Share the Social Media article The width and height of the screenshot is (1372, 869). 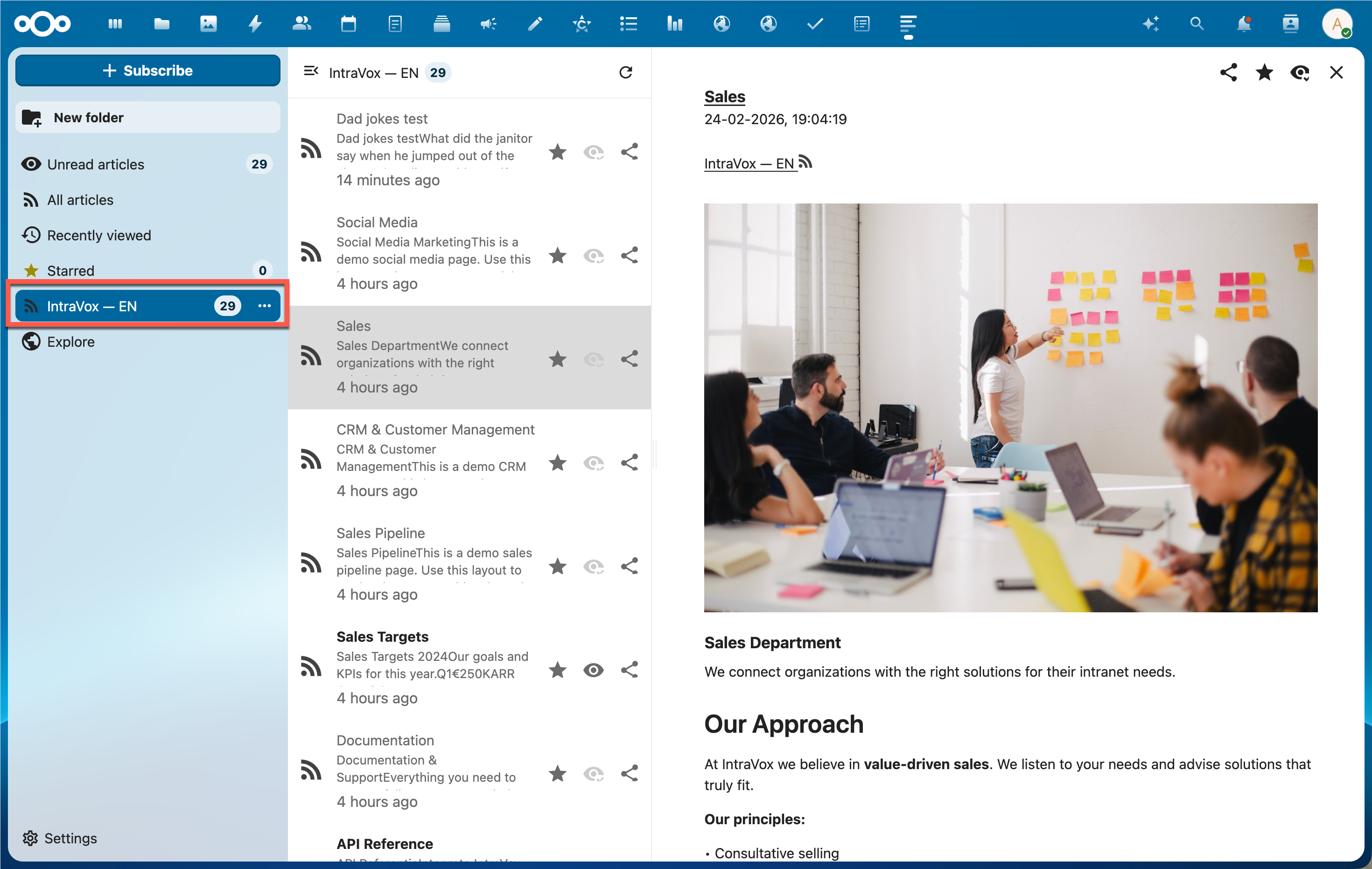(x=630, y=255)
